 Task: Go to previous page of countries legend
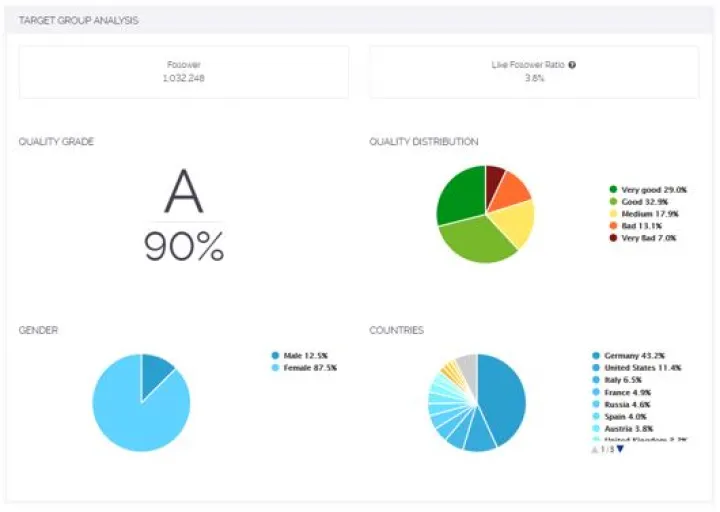595,449
